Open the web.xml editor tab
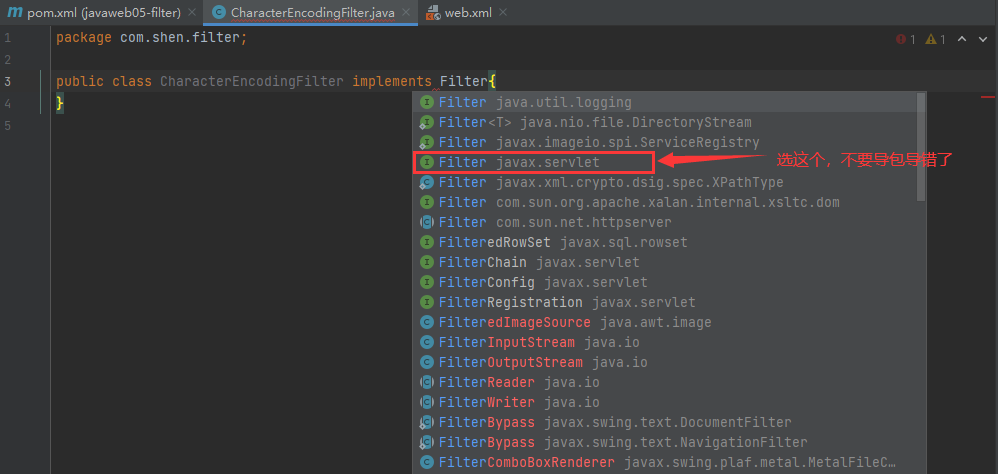Screen dimensions: 998x474 tap(467, 13)
